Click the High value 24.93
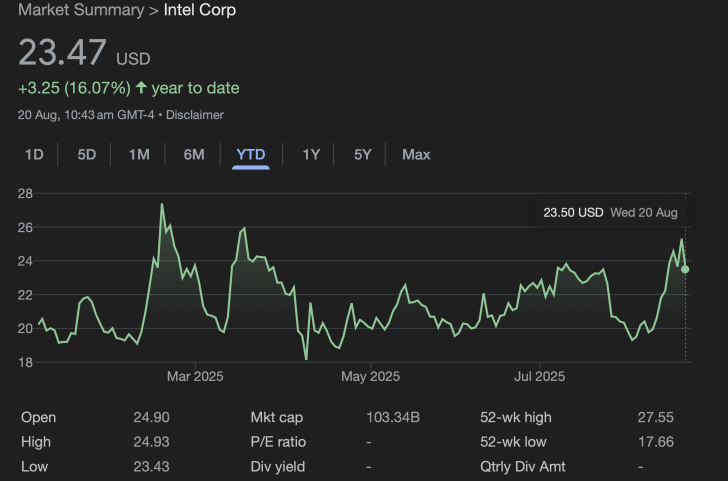The width and height of the screenshot is (728, 481). pyautogui.click(x=151, y=442)
